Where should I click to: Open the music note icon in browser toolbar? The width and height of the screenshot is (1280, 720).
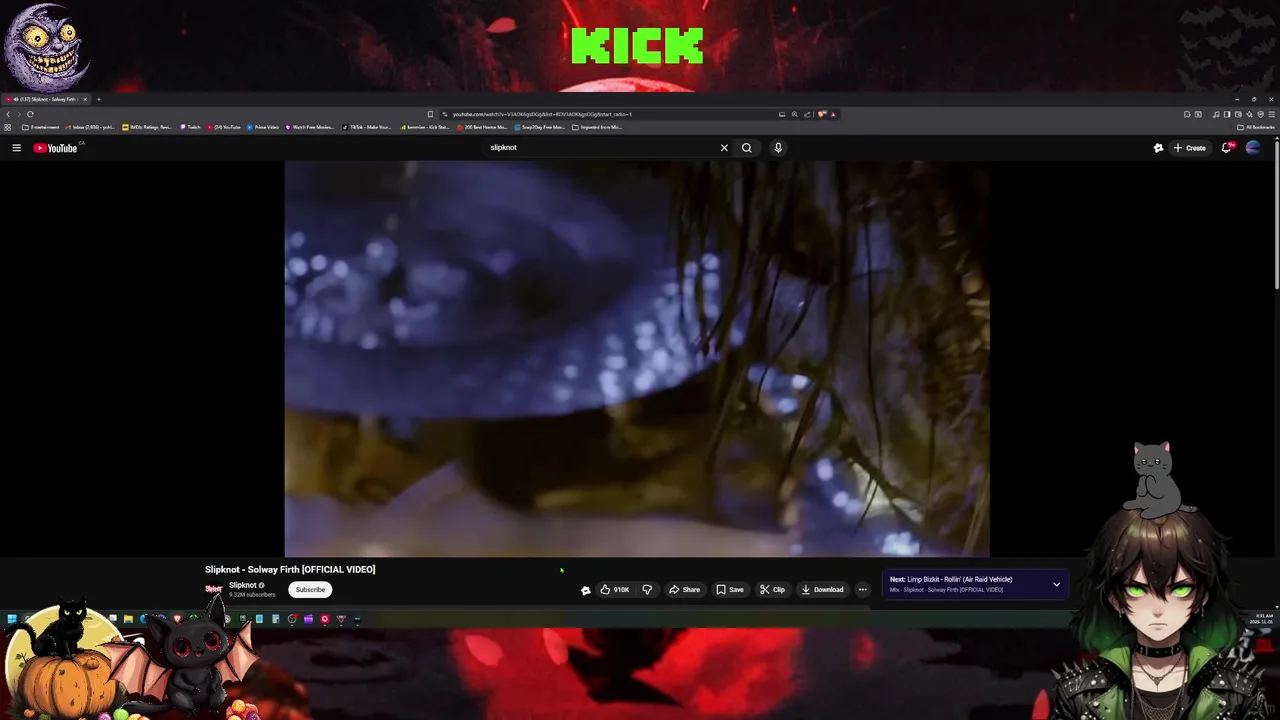(x=1216, y=114)
